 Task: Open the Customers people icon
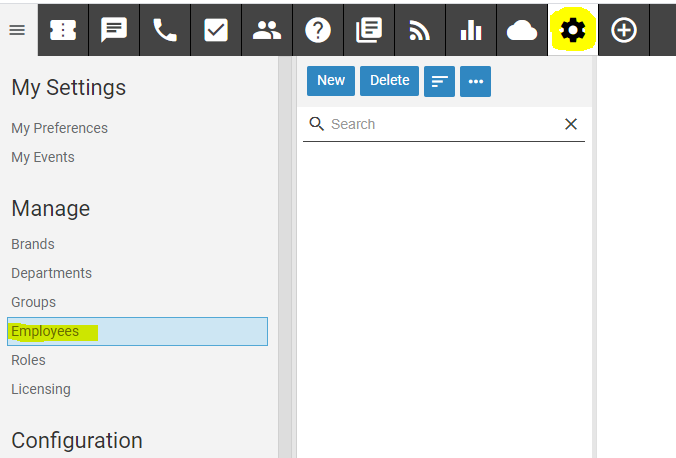tap(267, 30)
